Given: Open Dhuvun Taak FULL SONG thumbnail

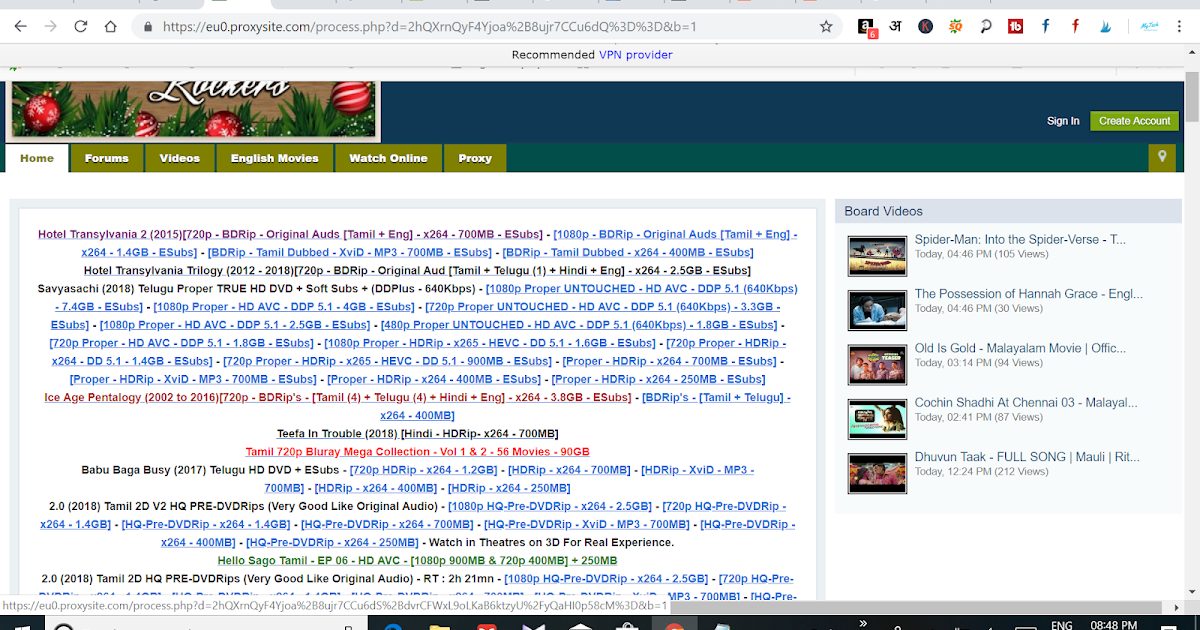Looking at the screenshot, I should pos(877,473).
